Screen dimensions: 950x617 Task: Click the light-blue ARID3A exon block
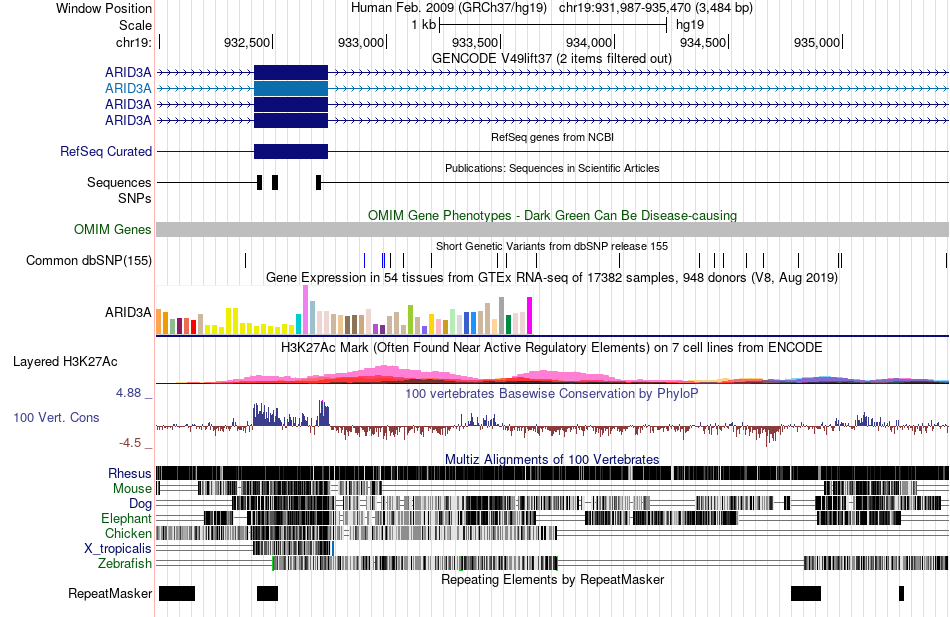[291, 88]
